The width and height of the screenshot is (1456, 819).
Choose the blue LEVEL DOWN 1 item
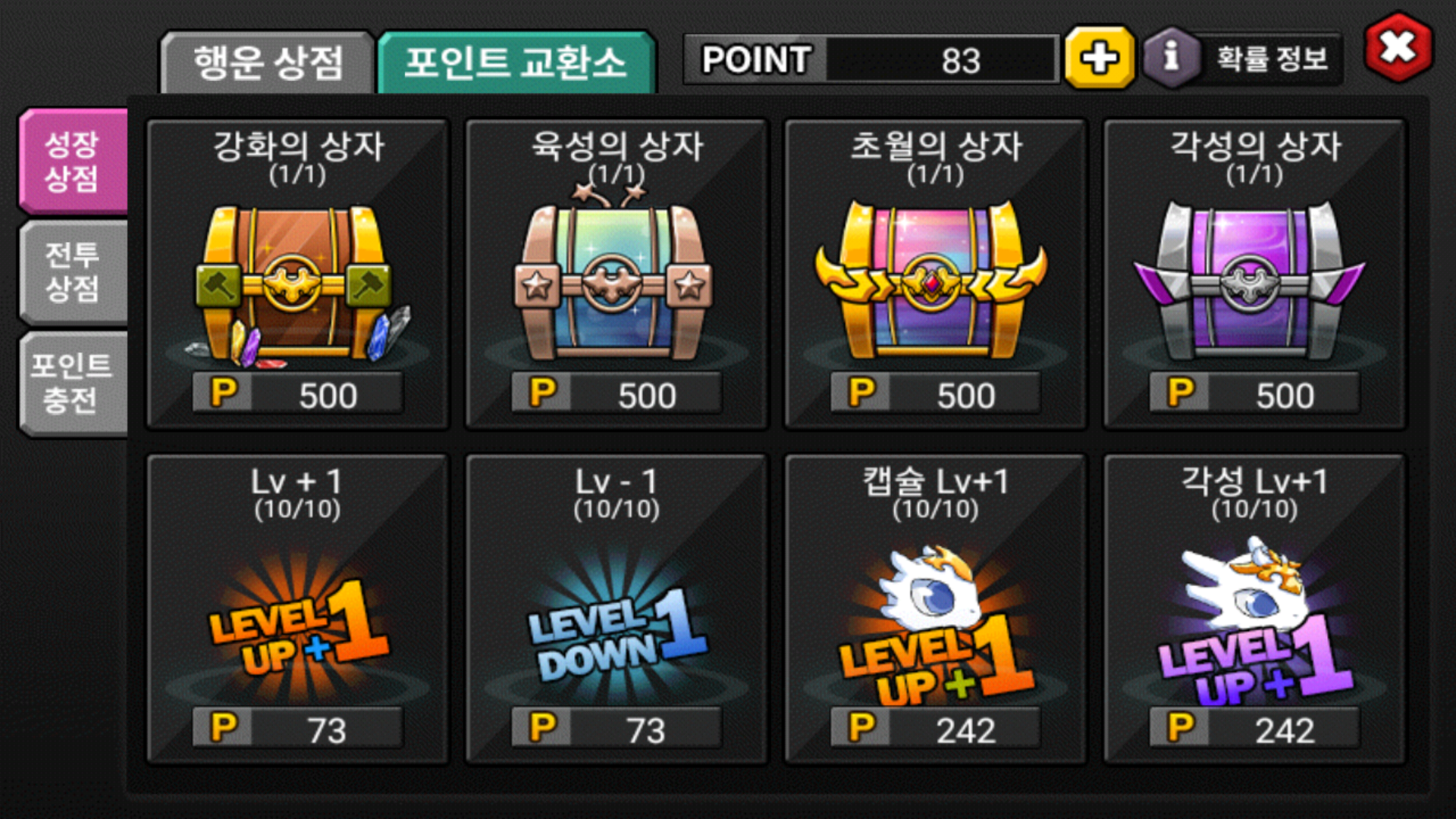(616, 626)
